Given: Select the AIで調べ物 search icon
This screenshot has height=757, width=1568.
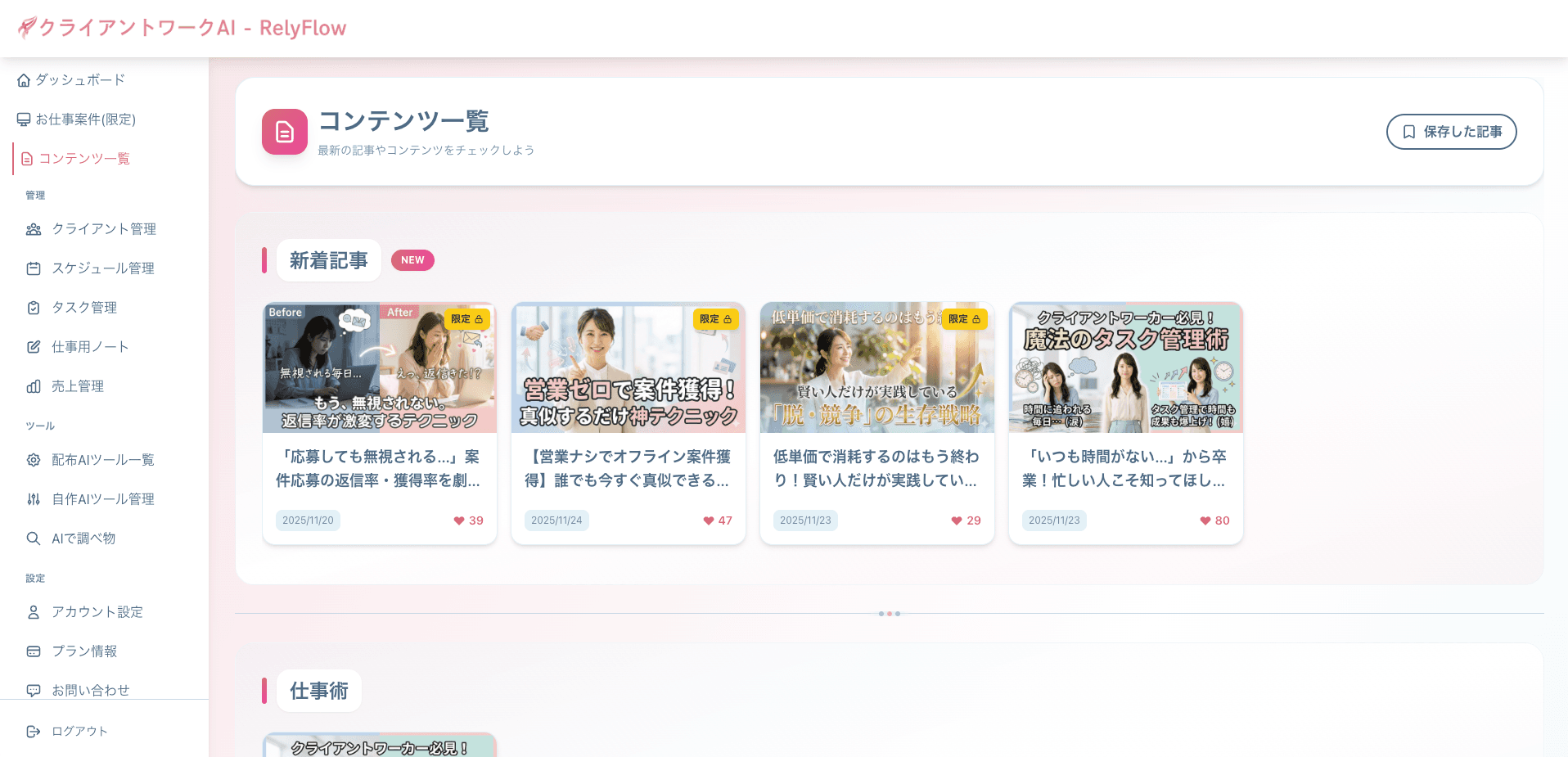Looking at the screenshot, I should (33, 538).
